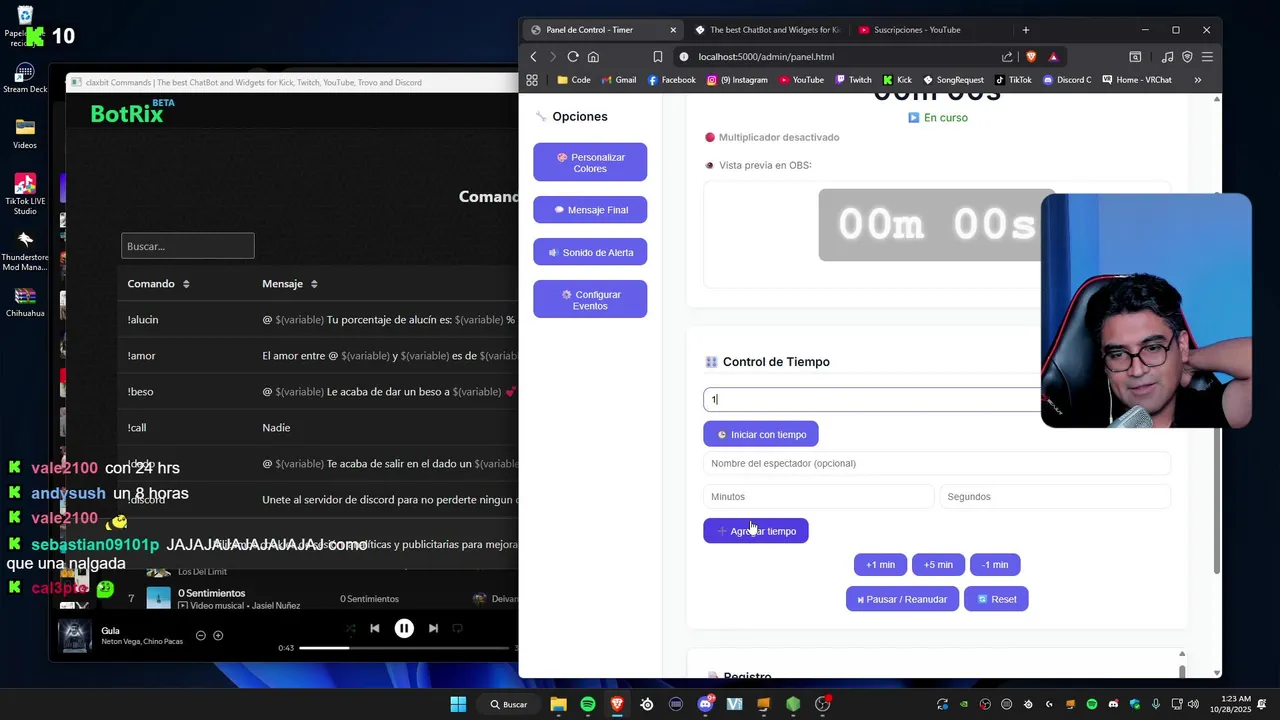Click the share page icon in address bar
The height and width of the screenshot is (720, 1280).
tap(1007, 57)
